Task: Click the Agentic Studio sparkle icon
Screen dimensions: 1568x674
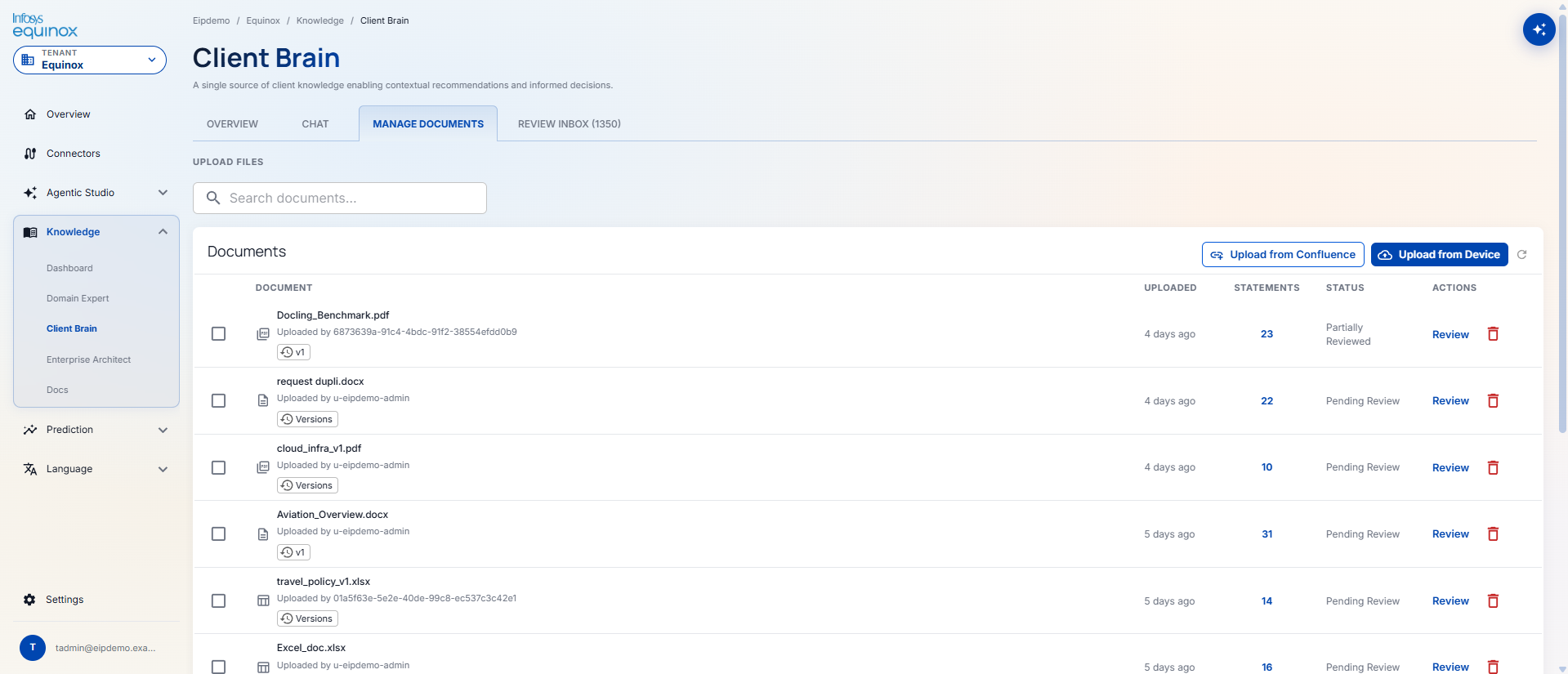Action: point(30,193)
